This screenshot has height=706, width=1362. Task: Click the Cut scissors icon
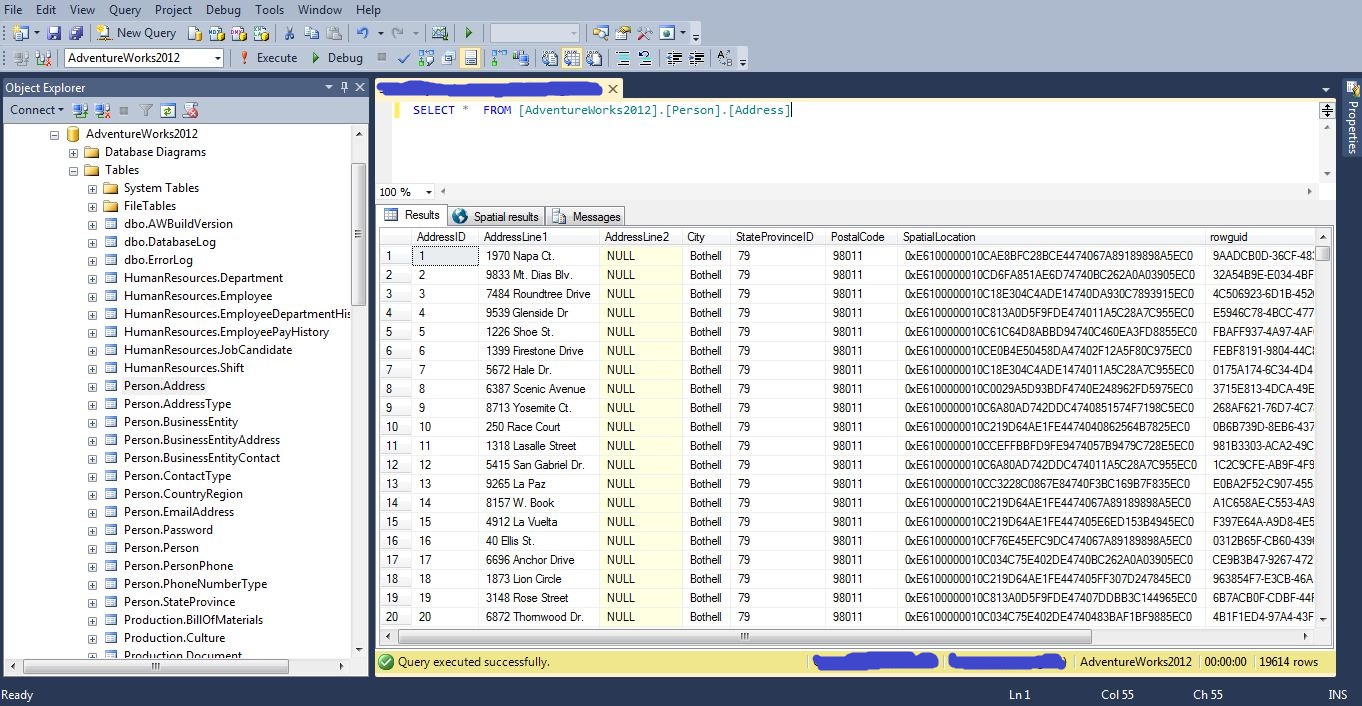coord(289,33)
